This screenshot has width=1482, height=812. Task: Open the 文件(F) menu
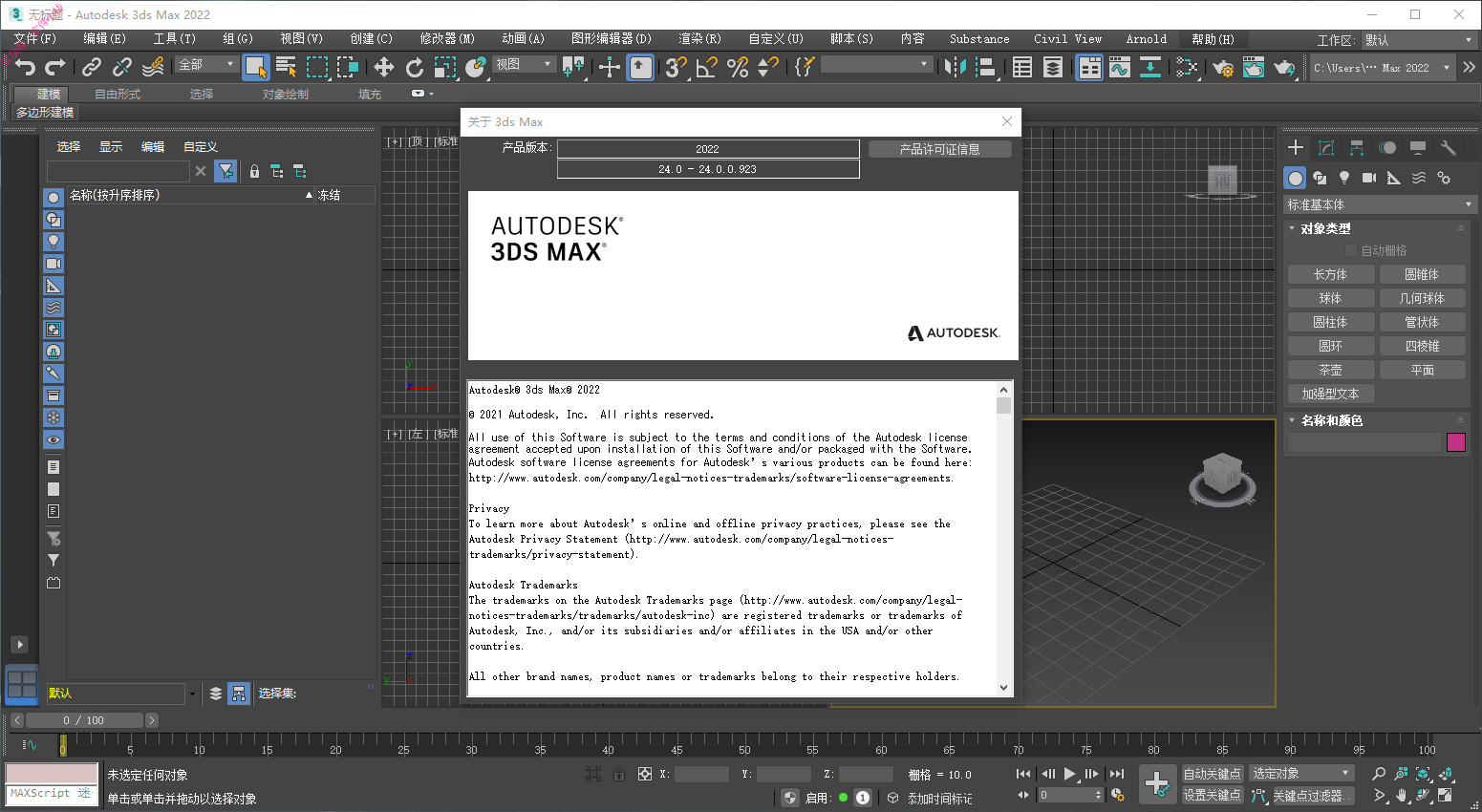(x=35, y=39)
